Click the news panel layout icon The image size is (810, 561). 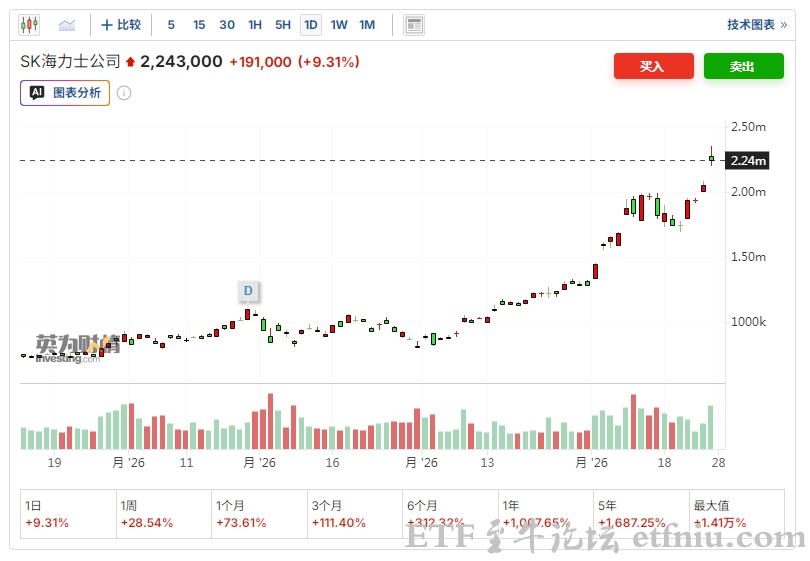[x=414, y=25]
